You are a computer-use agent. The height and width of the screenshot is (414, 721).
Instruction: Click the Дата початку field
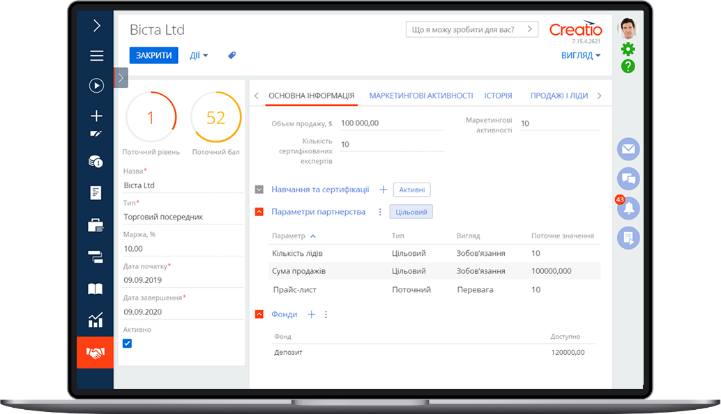[183, 280]
